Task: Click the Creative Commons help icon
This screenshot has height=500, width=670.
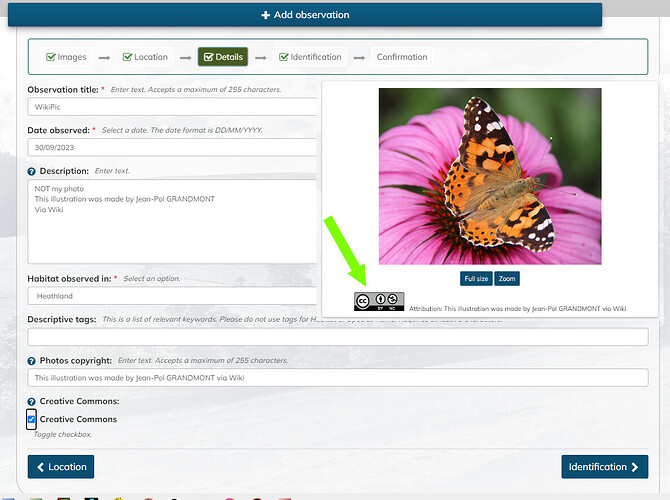Action: 31,402
